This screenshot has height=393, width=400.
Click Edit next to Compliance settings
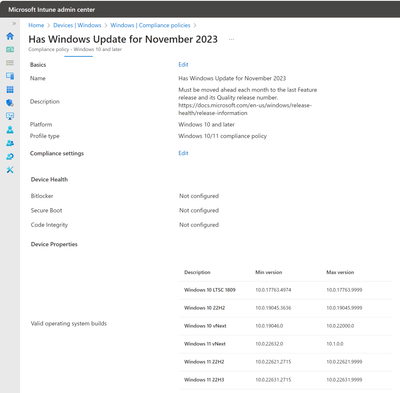click(x=183, y=153)
